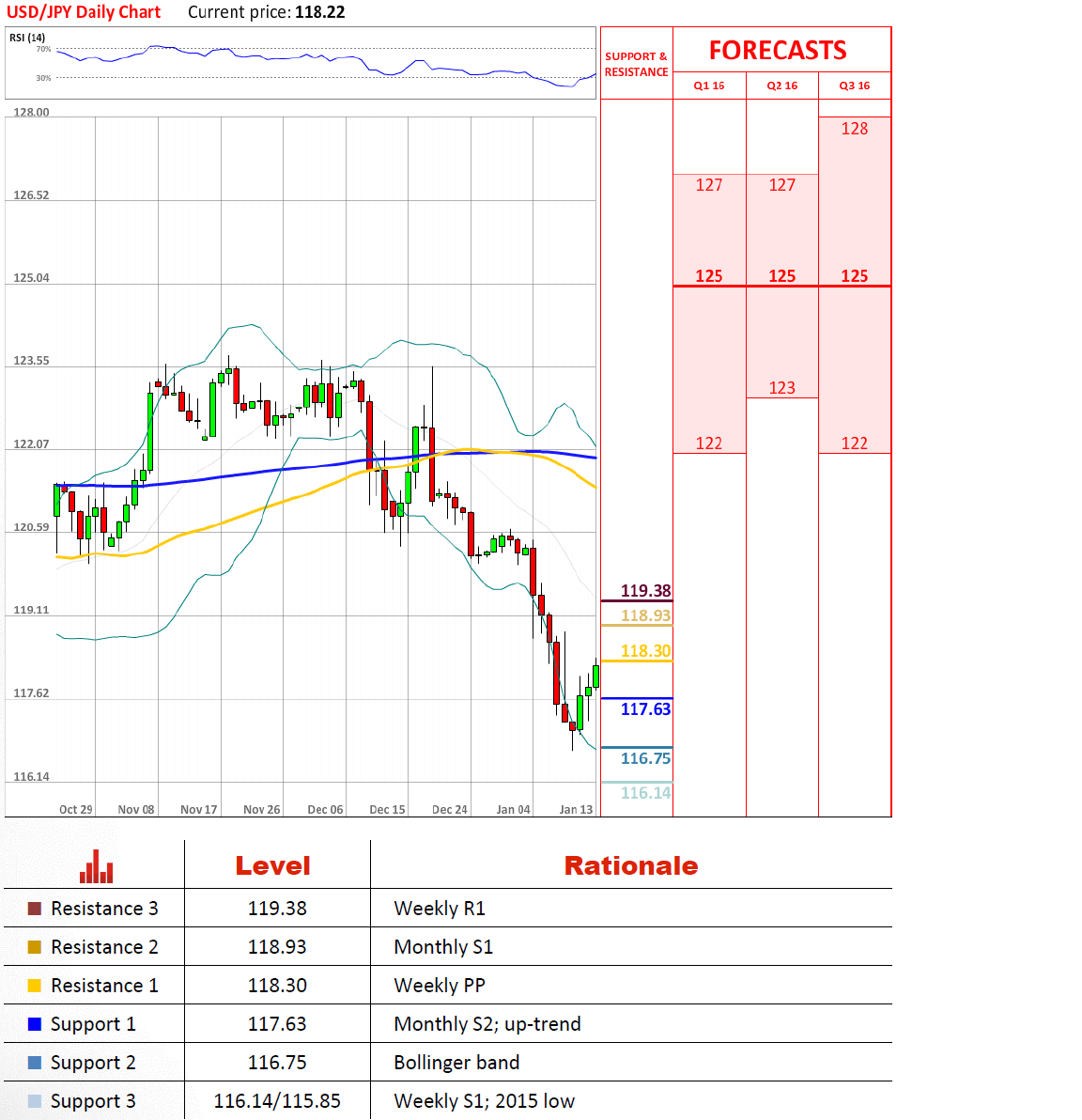Click the faded 116.14 level marker
Screen dimensions: 1082x1120
point(645,793)
